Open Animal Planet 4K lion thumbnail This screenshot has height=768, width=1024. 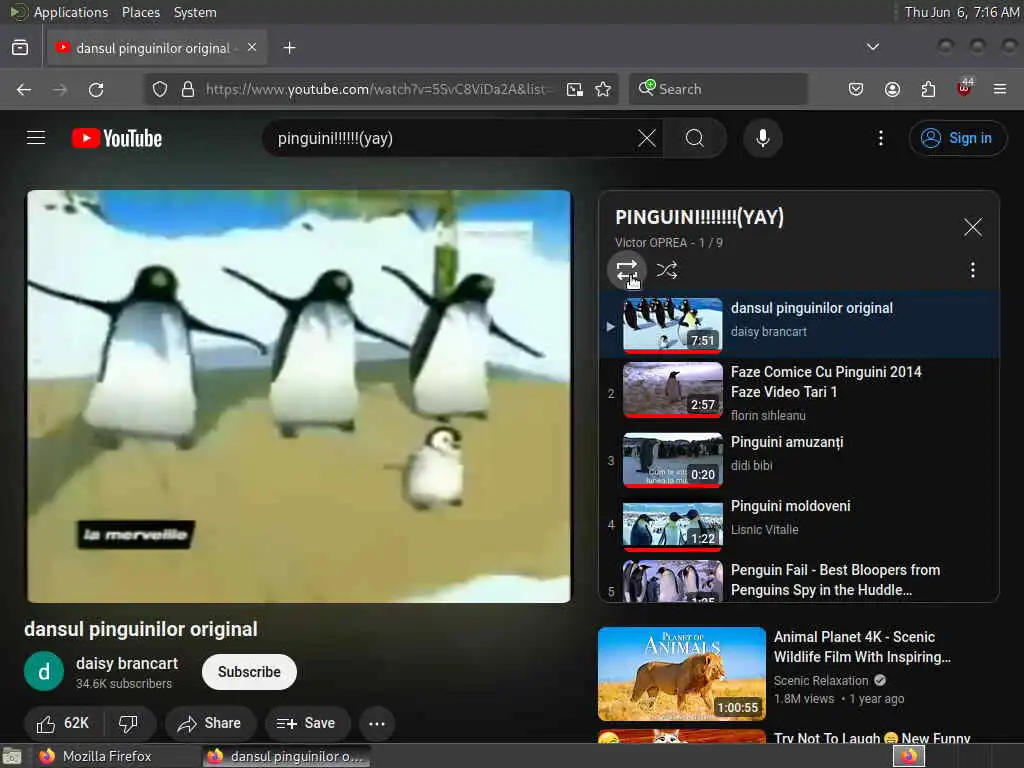click(681, 674)
